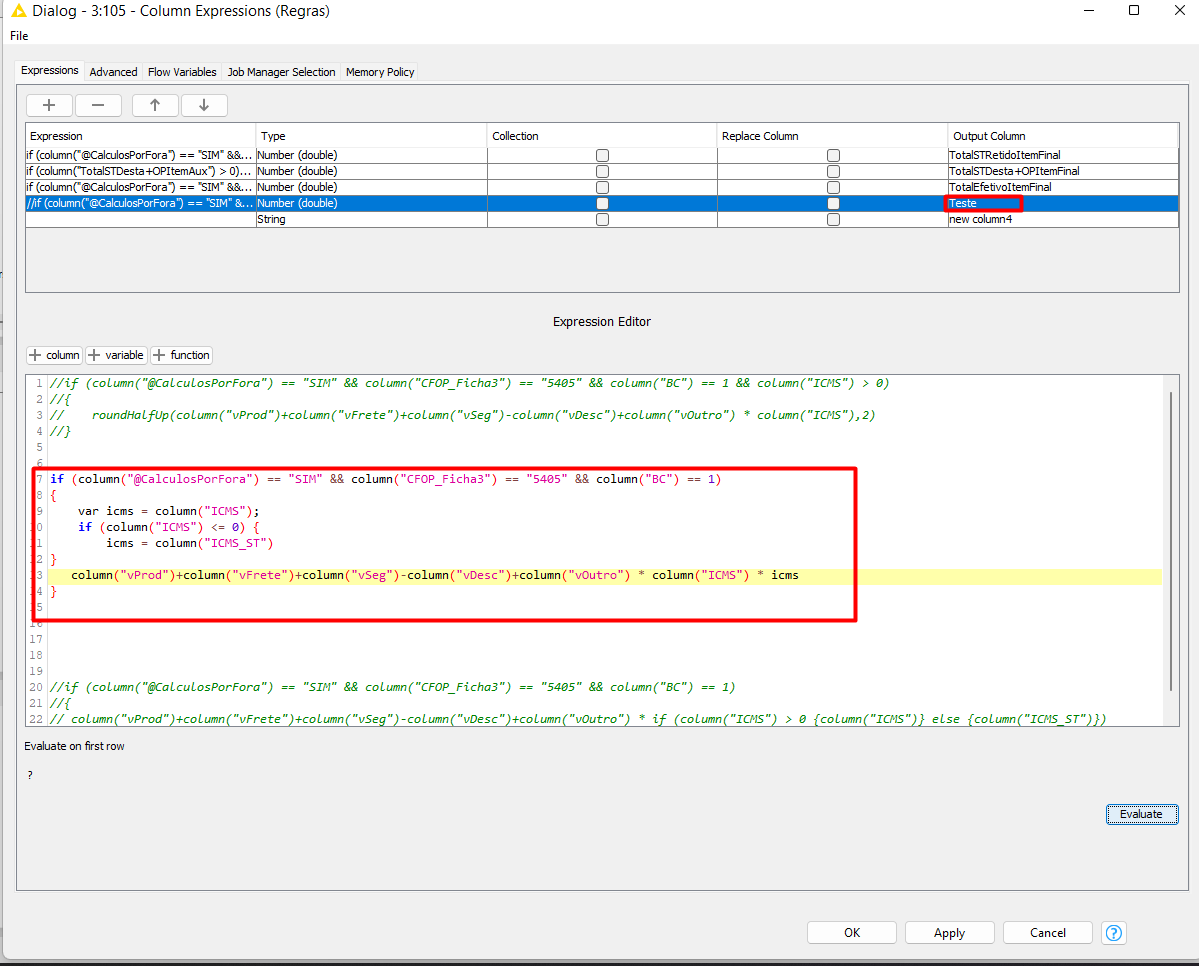Viewport: 1199px width, 966px height.
Task: Select expression for TotalSTRetidoItemFinal row
Action: pyautogui.click(x=141, y=155)
